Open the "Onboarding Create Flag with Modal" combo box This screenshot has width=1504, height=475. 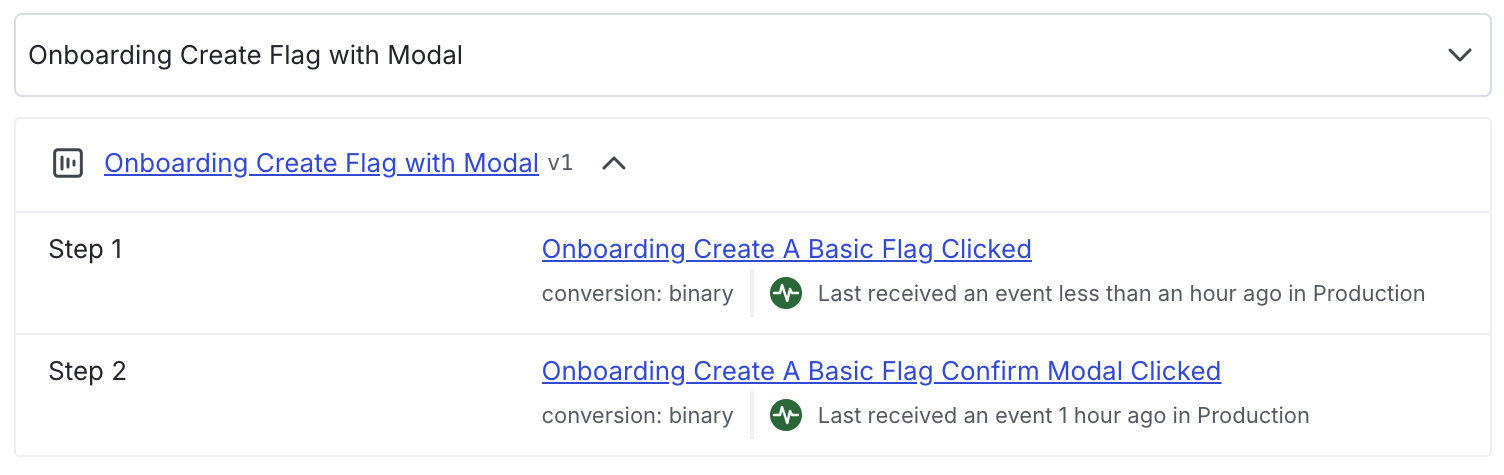700,55
